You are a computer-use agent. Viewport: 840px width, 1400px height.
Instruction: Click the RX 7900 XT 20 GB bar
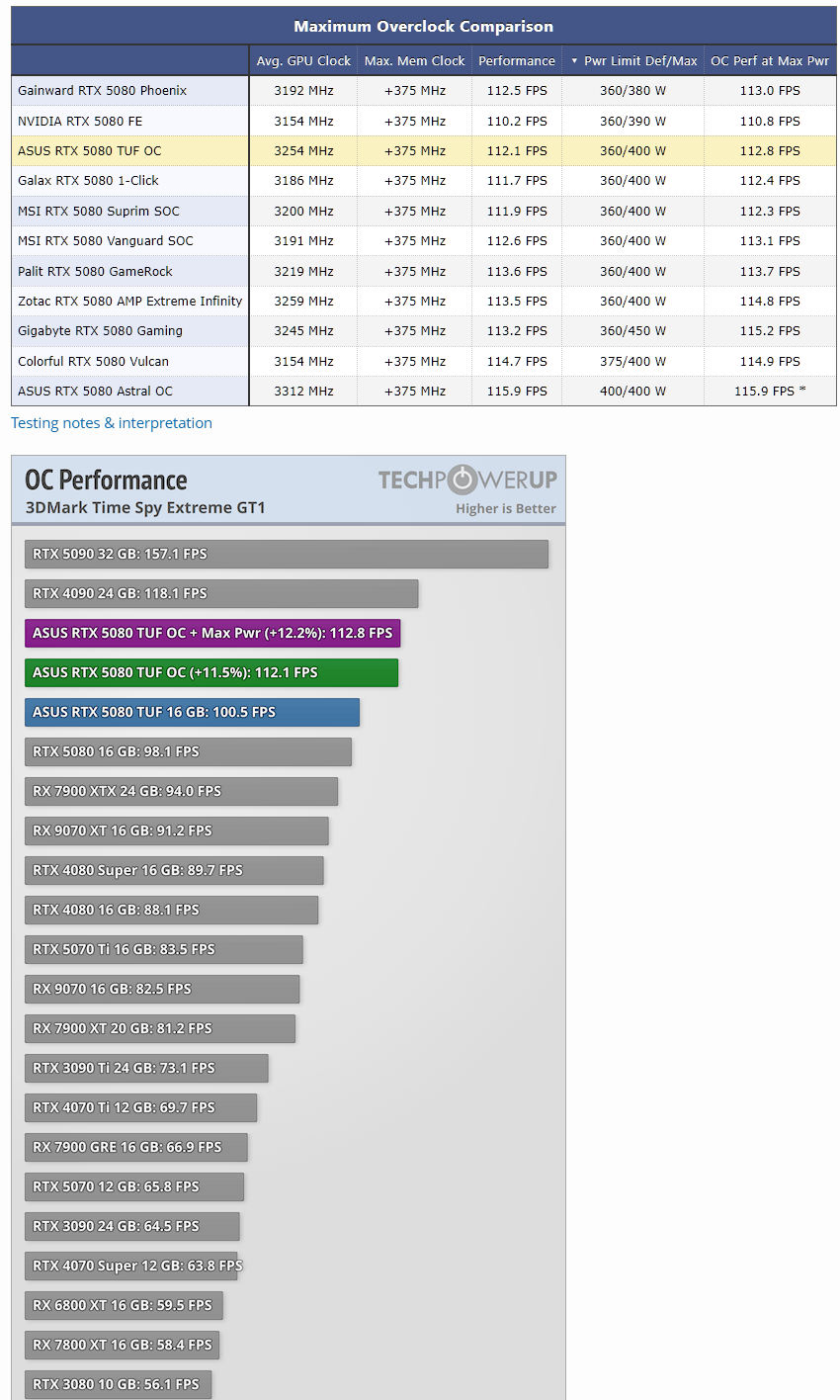160,1028
